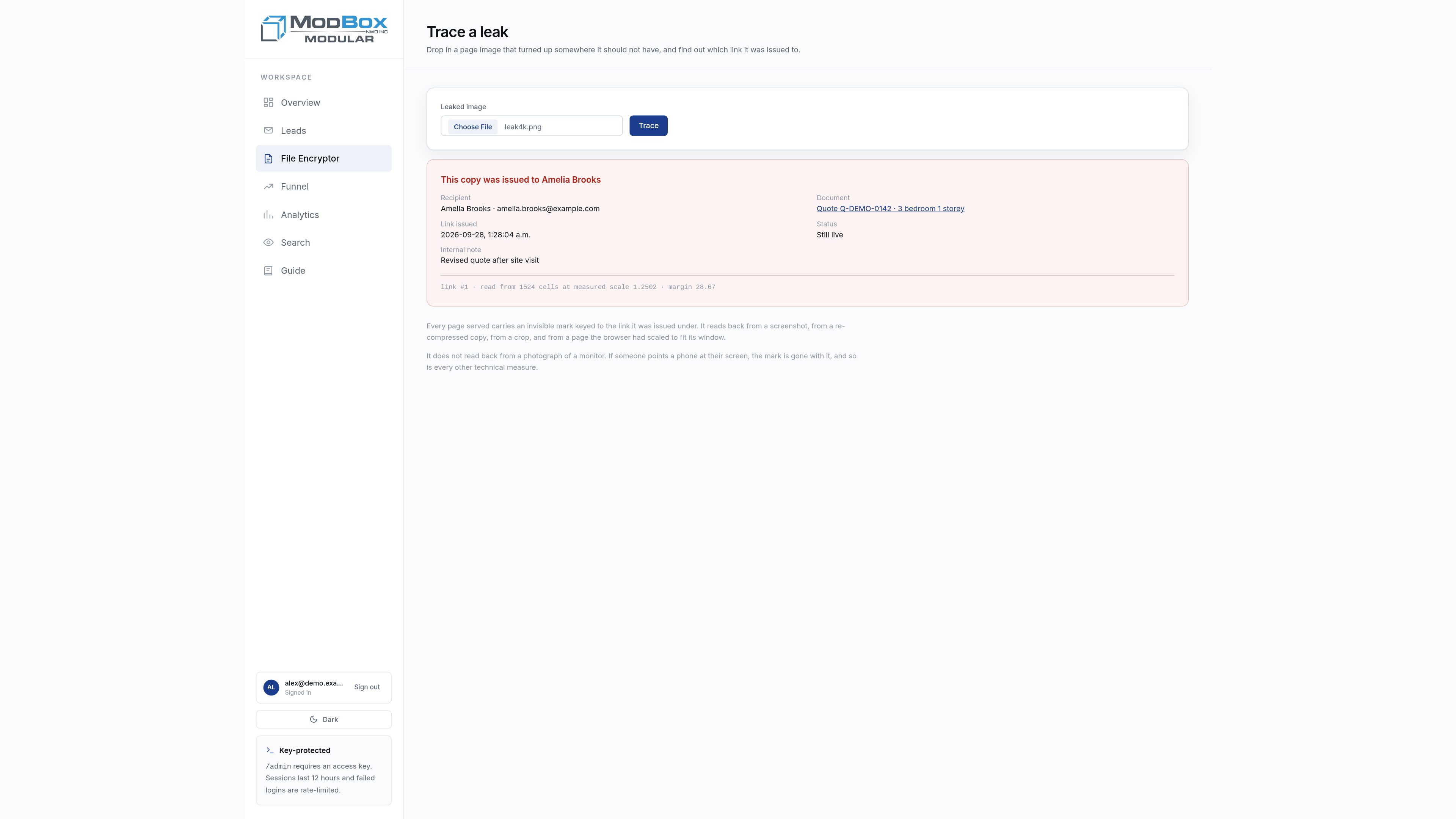
Task: Click the Search eye icon
Action: [268, 243]
